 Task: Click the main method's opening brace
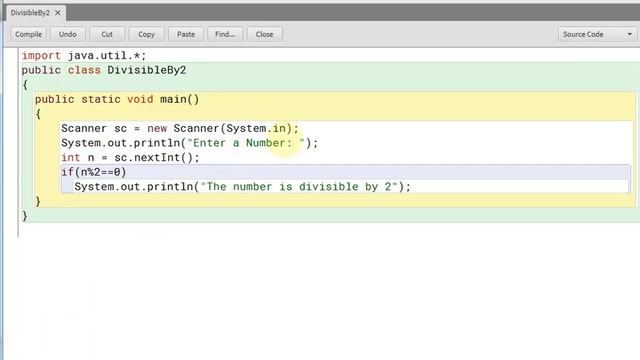click(x=38, y=114)
